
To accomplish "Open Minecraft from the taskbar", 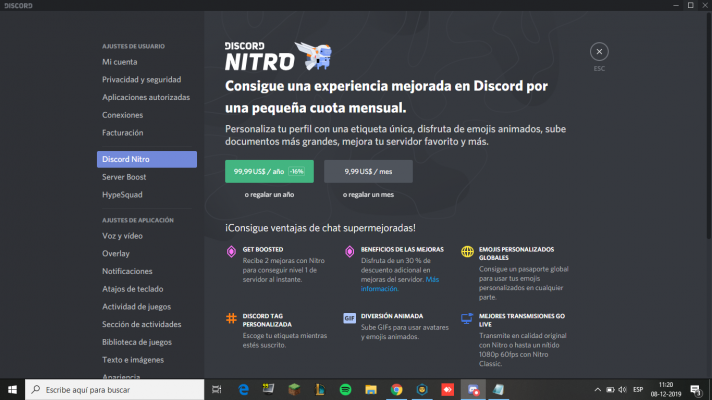I will tap(294, 390).
